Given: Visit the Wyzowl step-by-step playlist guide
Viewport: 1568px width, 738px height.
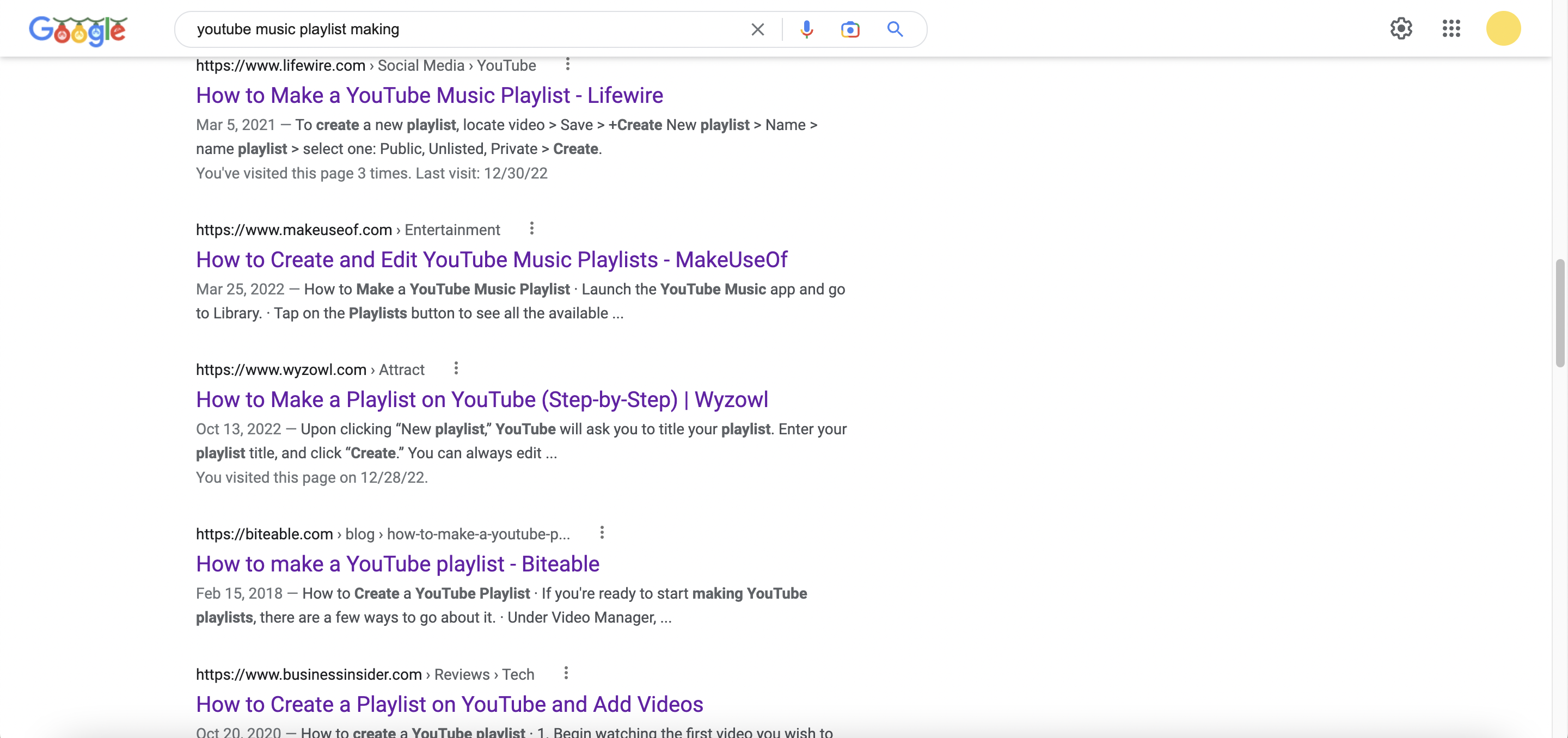Looking at the screenshot, I should (x=481, y=399).
